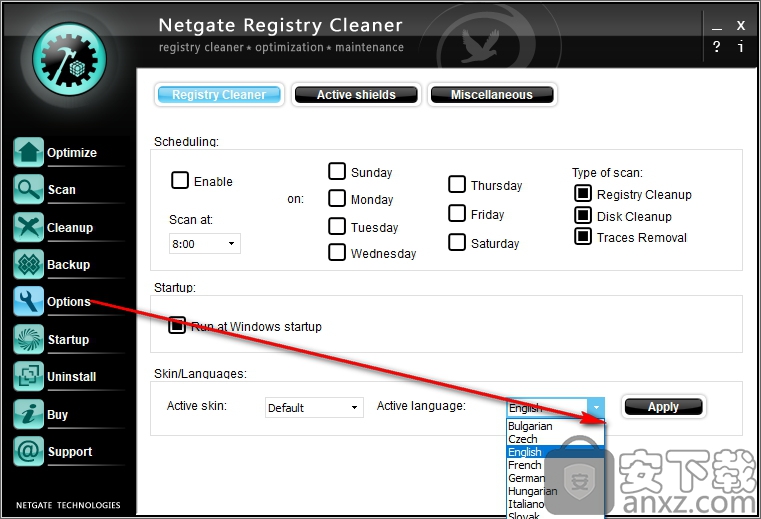Open the Scan section label
The width and height of the screenshot is (761, 519).
click(x=62, y=189)
